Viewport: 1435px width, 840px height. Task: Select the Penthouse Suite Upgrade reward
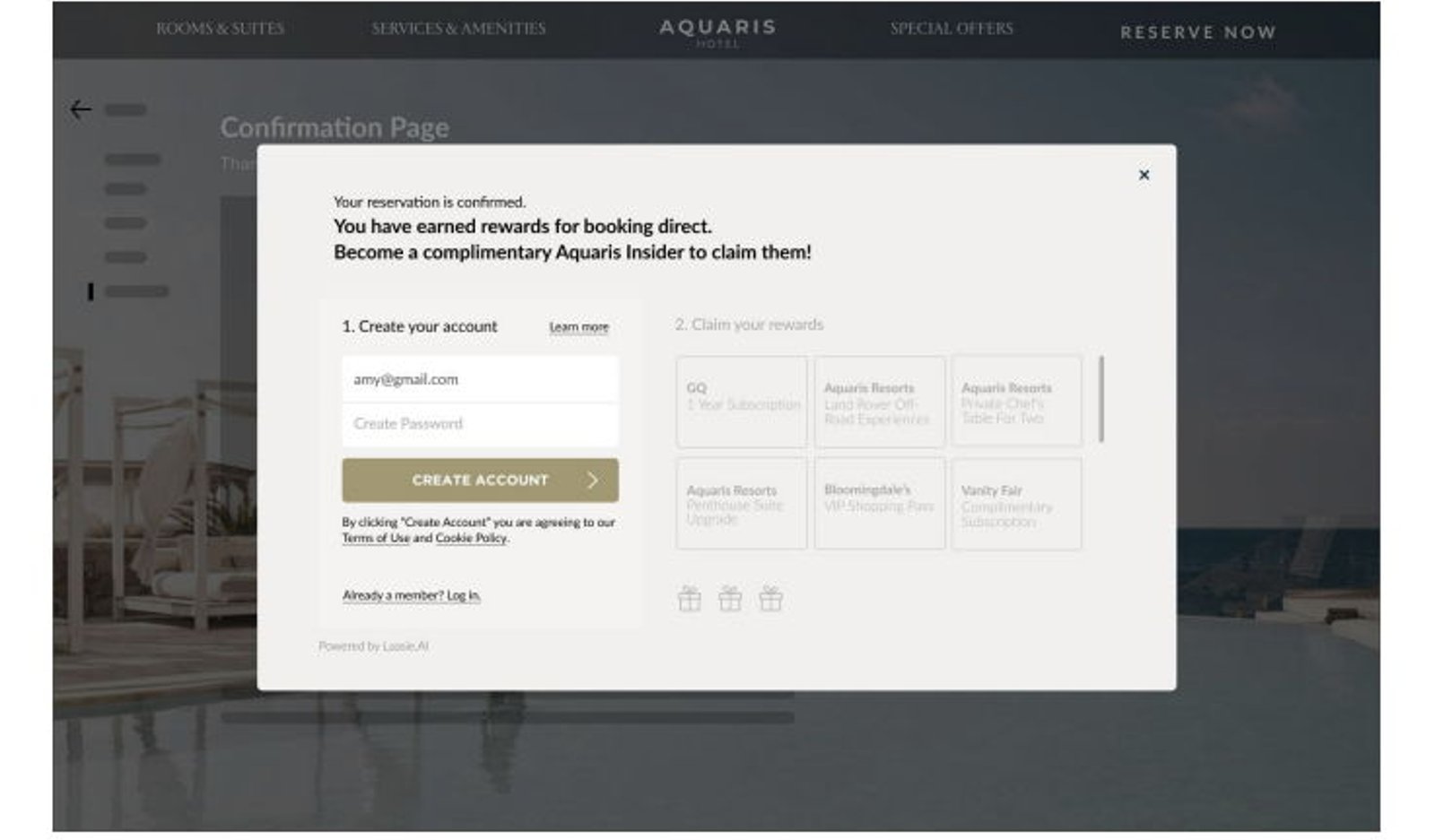click(x=742, y=504)
